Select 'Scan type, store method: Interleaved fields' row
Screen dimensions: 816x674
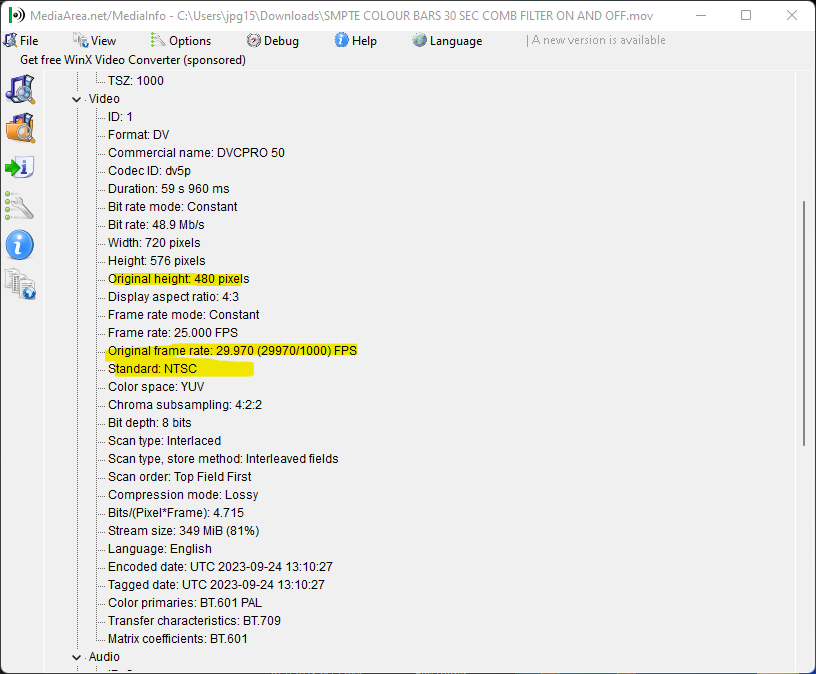tap(223, 459)
